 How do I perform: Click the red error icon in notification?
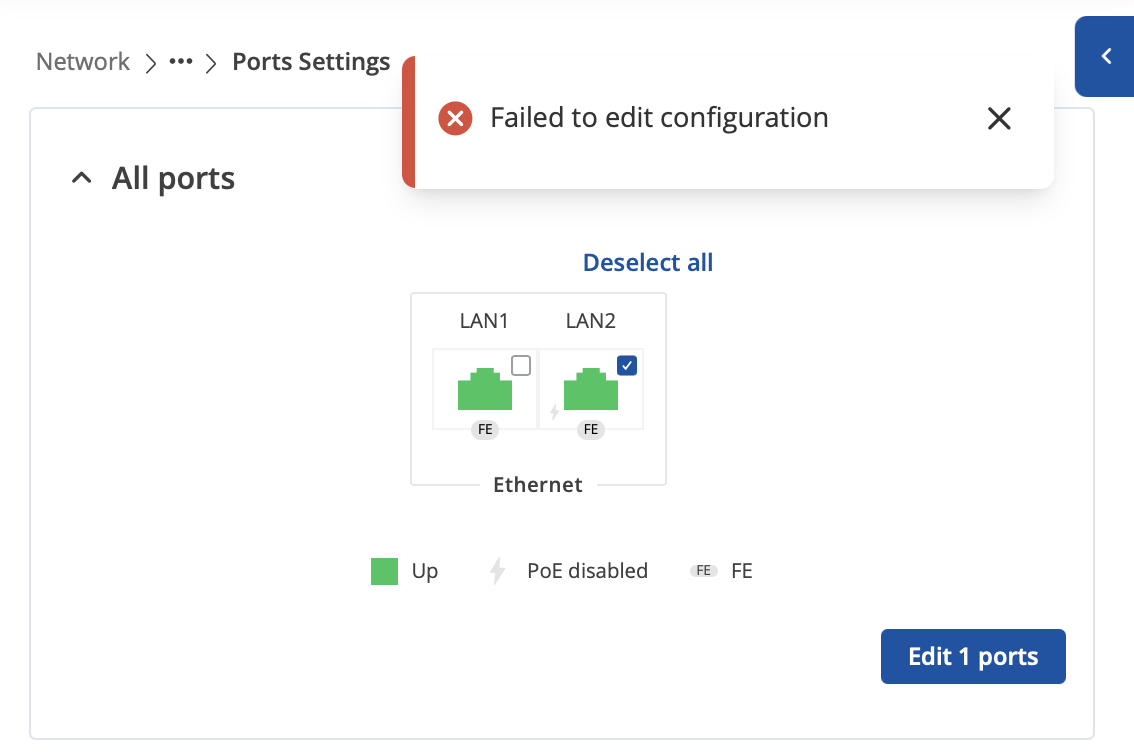coord(456,119)
